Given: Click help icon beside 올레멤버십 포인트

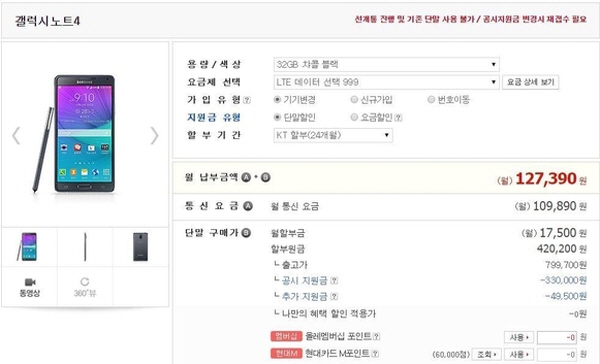Looking at the screenshot, I should click(x=376, y=336).
